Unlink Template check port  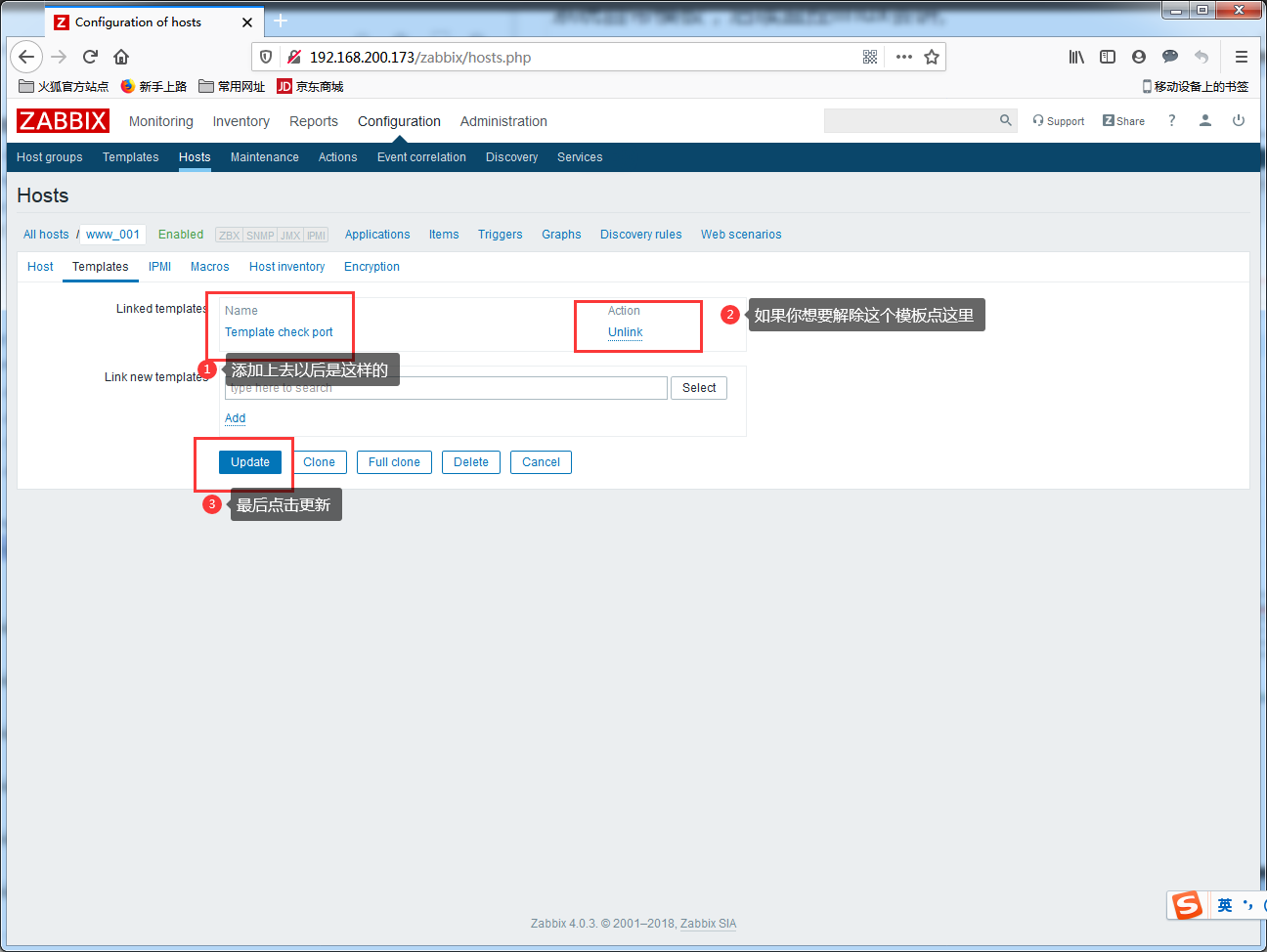[626, 332]
